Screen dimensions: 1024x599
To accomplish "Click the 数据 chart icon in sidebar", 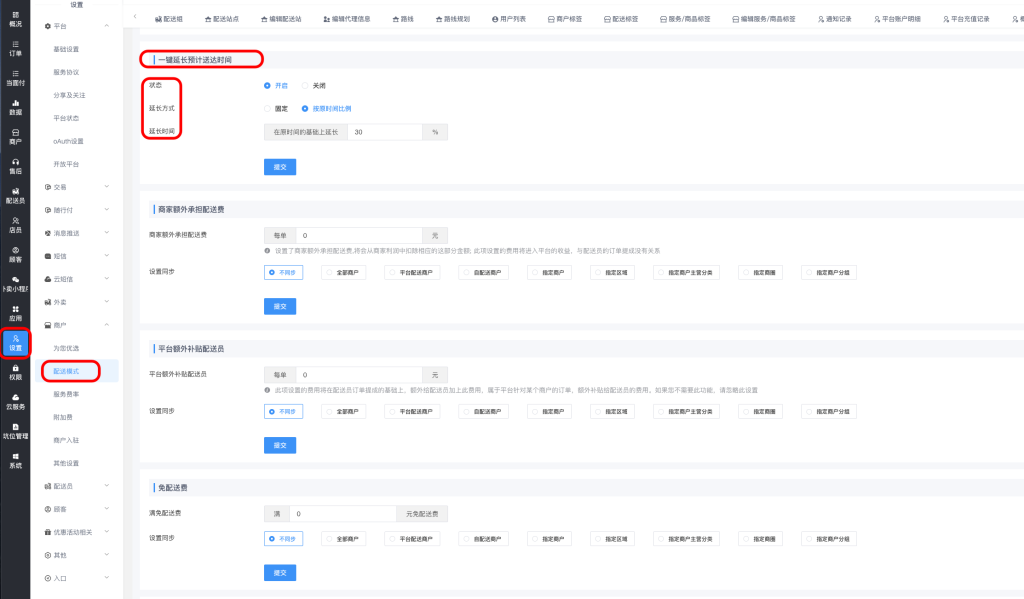I will click(15, 106).
